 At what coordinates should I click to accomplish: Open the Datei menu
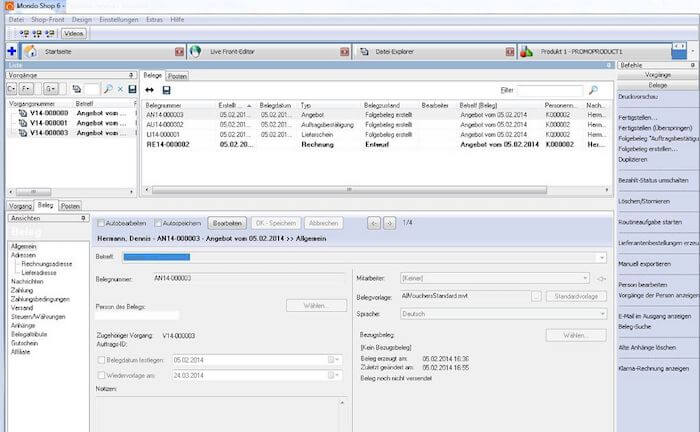16,20
